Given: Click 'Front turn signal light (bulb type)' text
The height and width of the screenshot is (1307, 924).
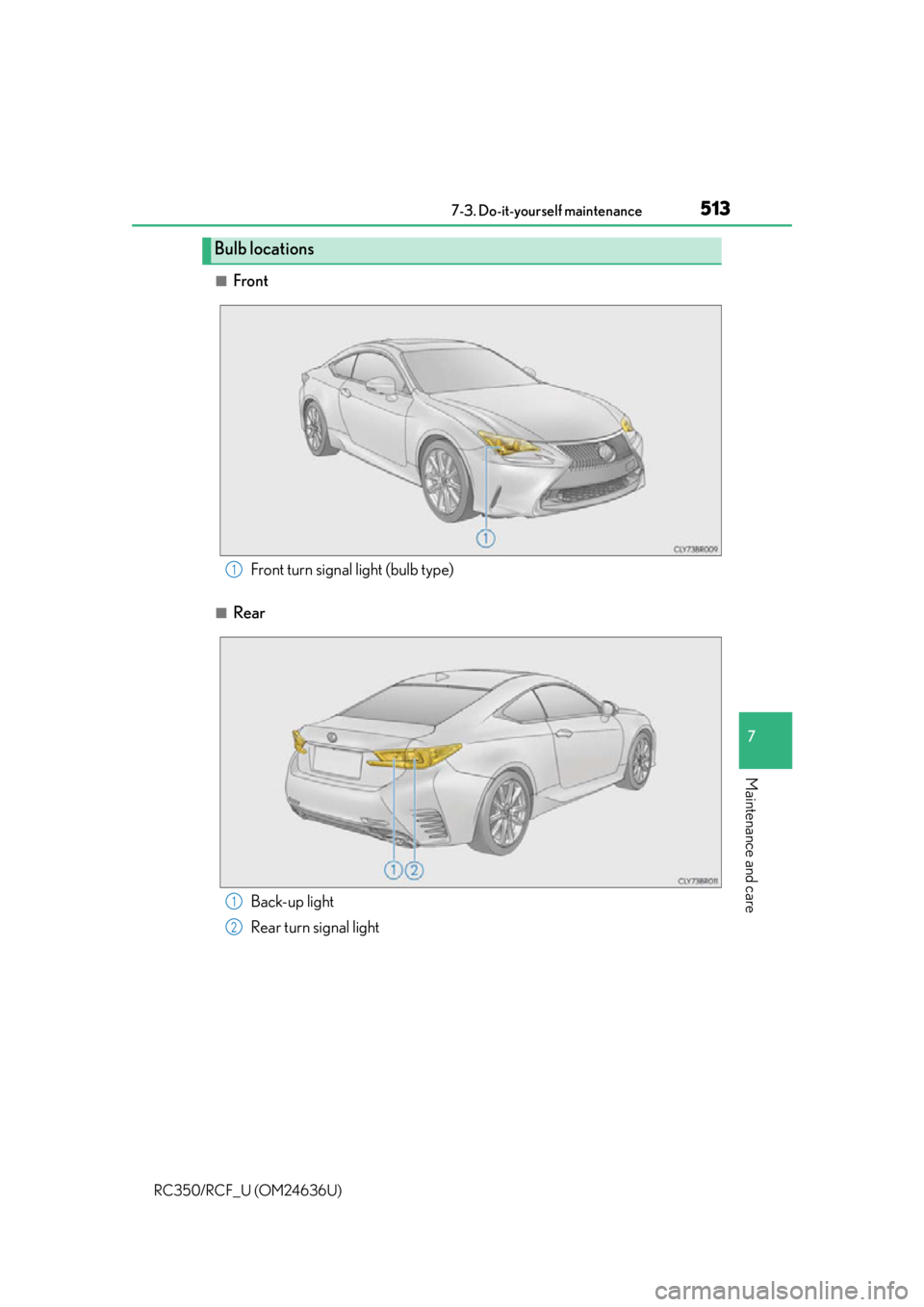Looking at the screenshot, I should (351, 570).
